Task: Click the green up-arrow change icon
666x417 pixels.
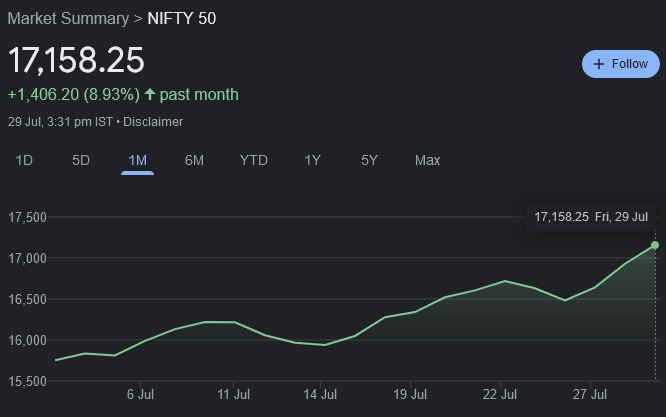Action: click(150, 94)
